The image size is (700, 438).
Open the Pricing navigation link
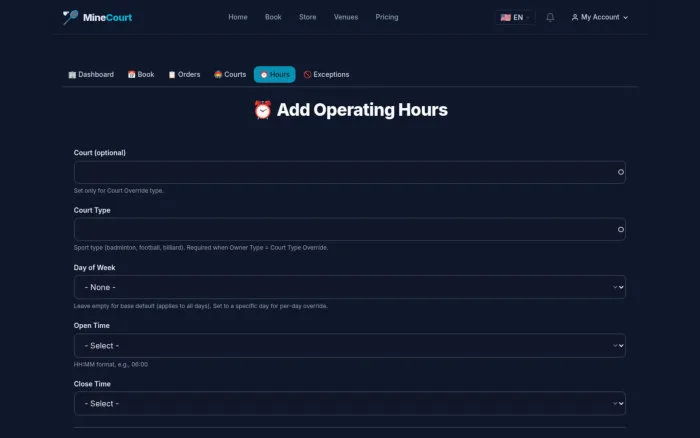pos(387,17)
